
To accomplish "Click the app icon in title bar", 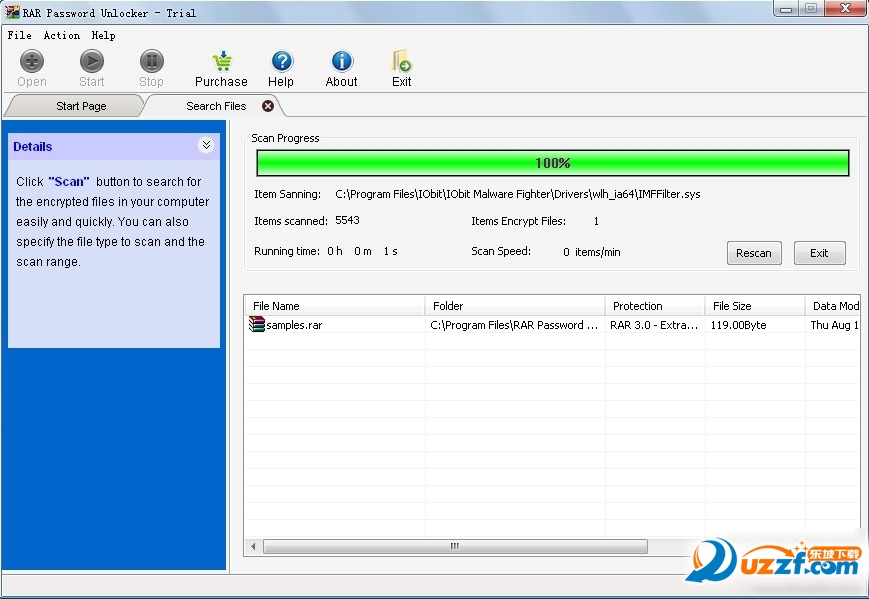I will click(x=12, y=11).
